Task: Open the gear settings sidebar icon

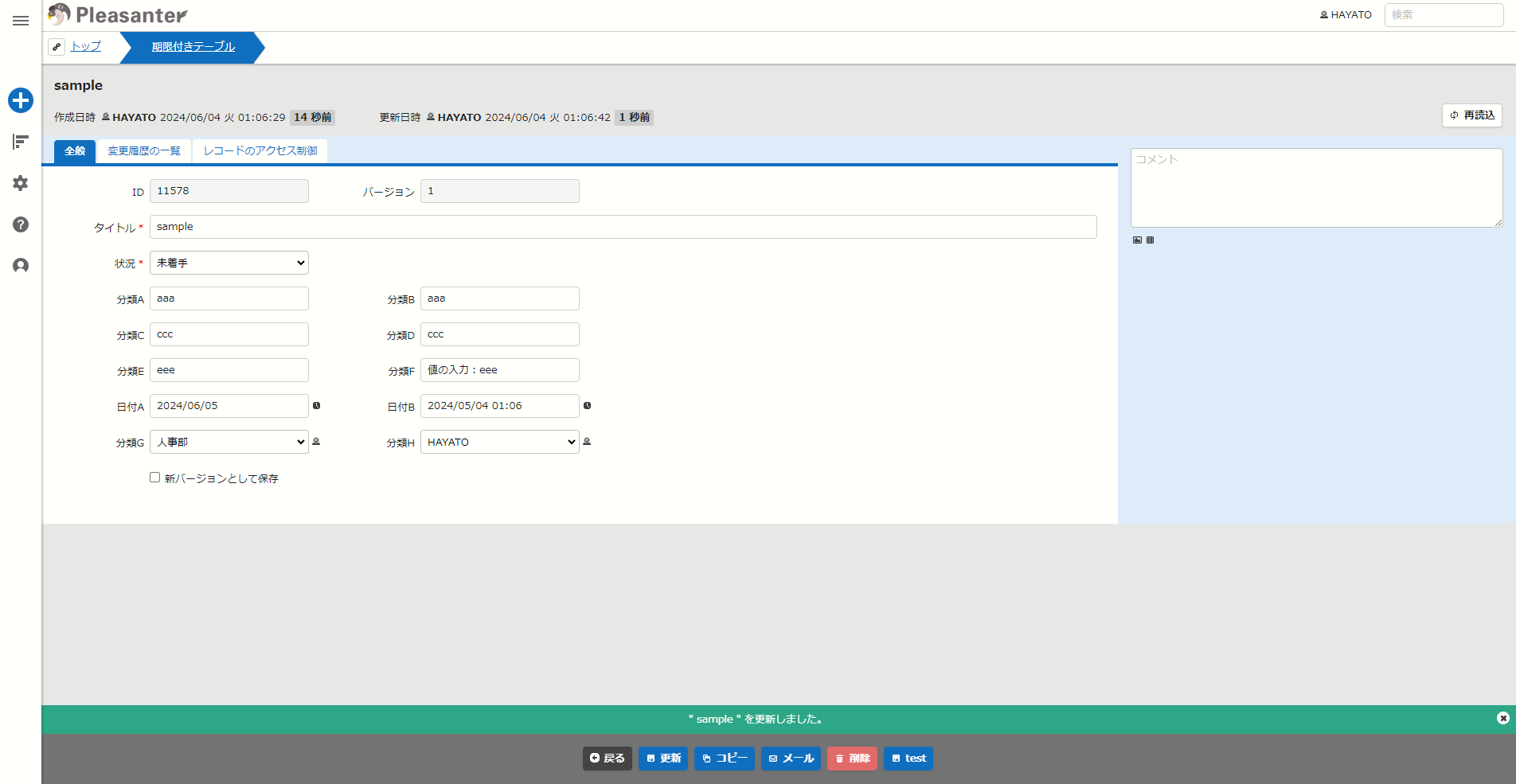Action: [21, 183]
